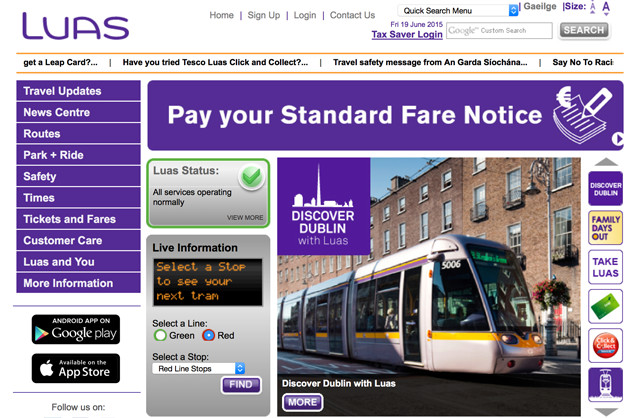Select the Green line radio button

coord(160,335)
